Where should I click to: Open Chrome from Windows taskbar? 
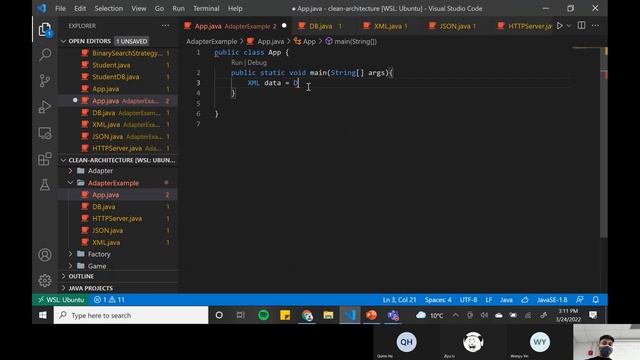(307, 315)
